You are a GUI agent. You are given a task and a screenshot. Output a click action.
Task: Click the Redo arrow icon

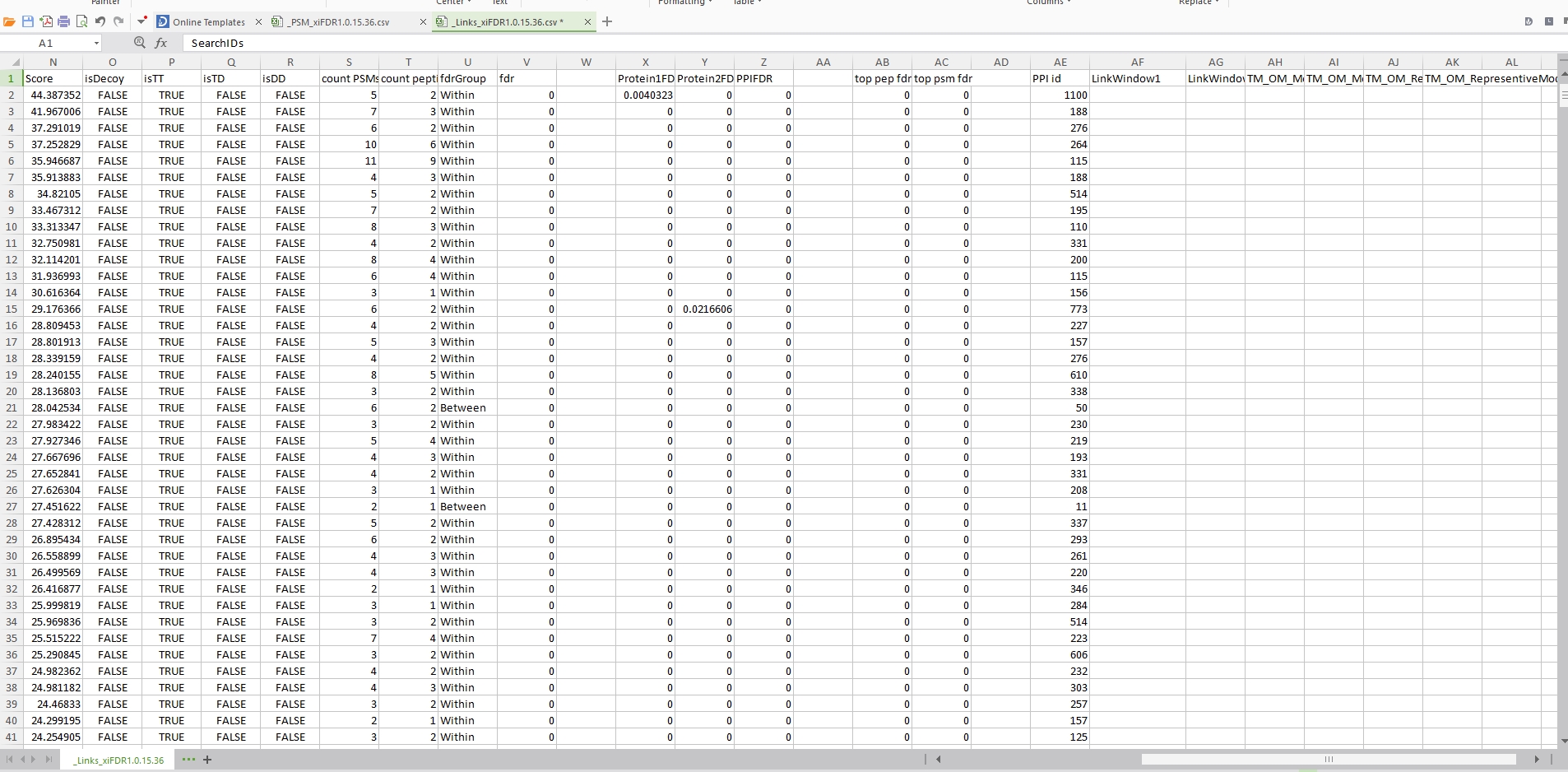(x=118, y=21)
